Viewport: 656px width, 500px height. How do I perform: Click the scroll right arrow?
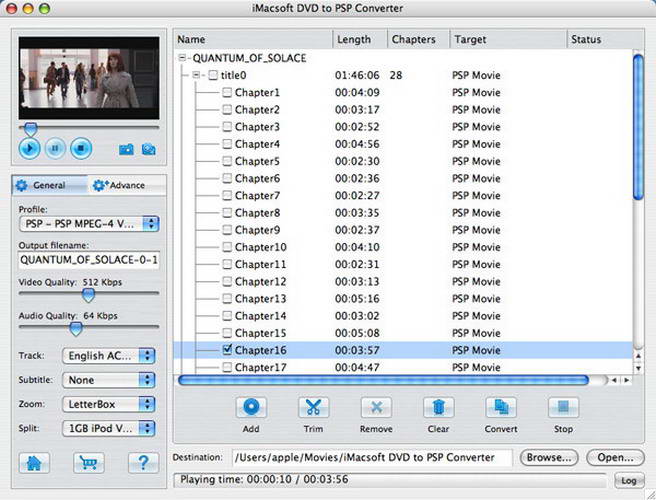pyautogui.click(x=627, y=380)
